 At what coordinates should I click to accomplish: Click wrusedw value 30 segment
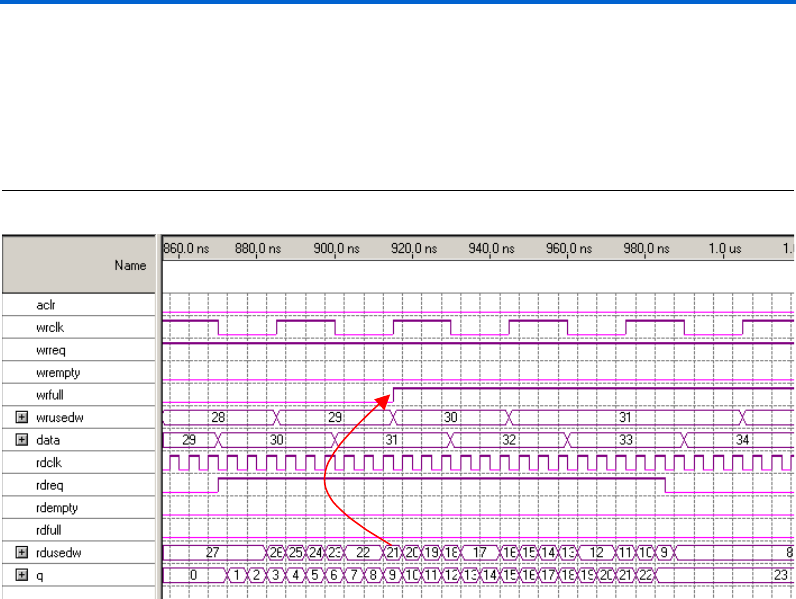tap(451, 417)
